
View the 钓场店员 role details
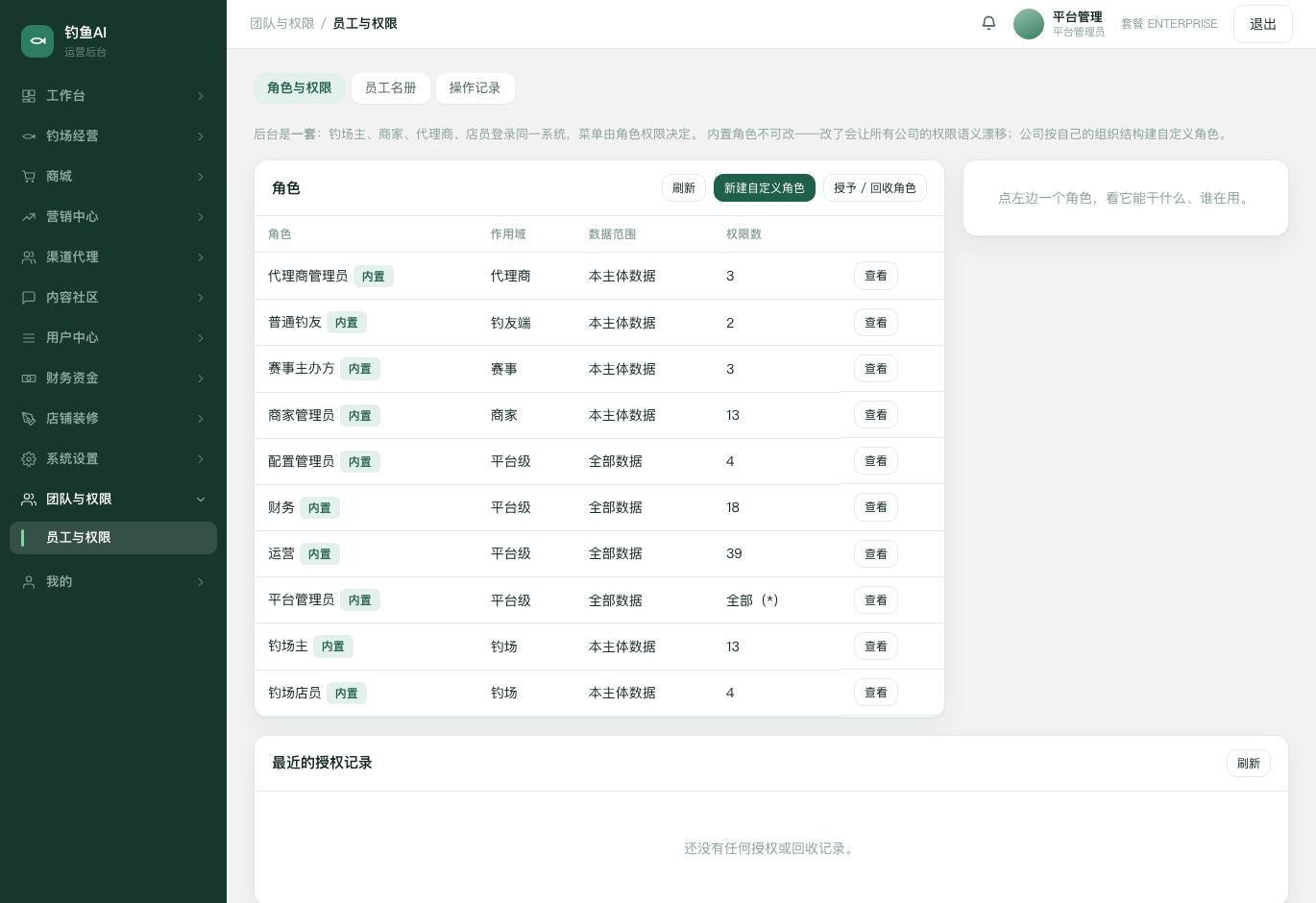click(876, 693)
